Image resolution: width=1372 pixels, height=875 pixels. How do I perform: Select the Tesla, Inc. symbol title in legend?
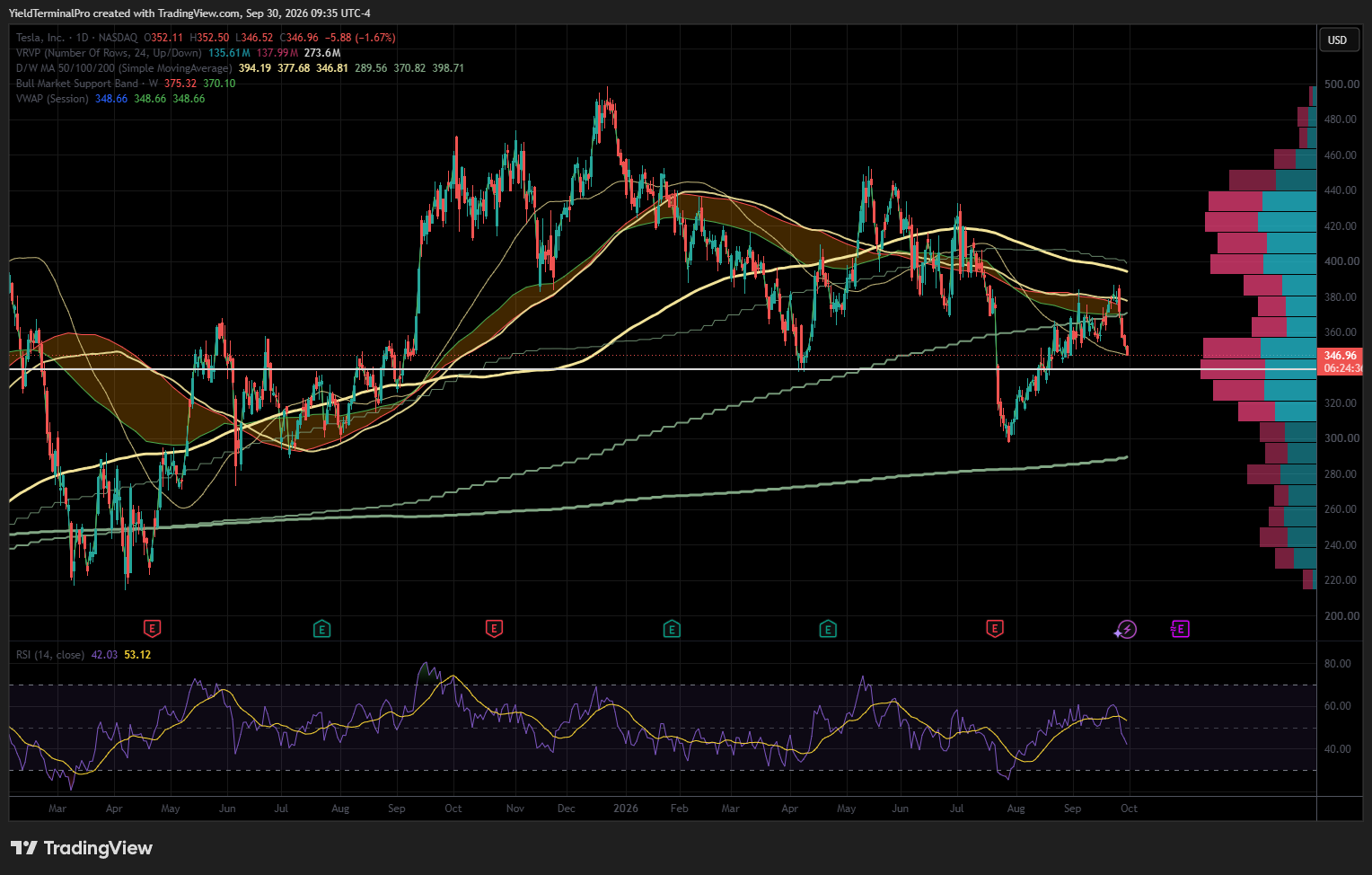40,38
